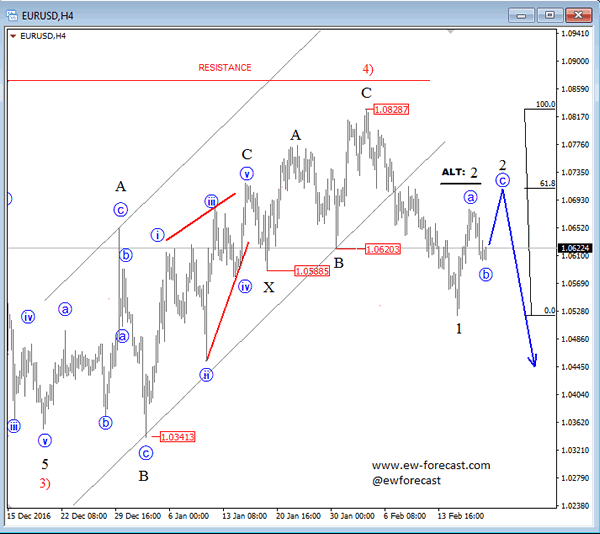
Task: Click the X wave label
Action: (x=269, y=287)
